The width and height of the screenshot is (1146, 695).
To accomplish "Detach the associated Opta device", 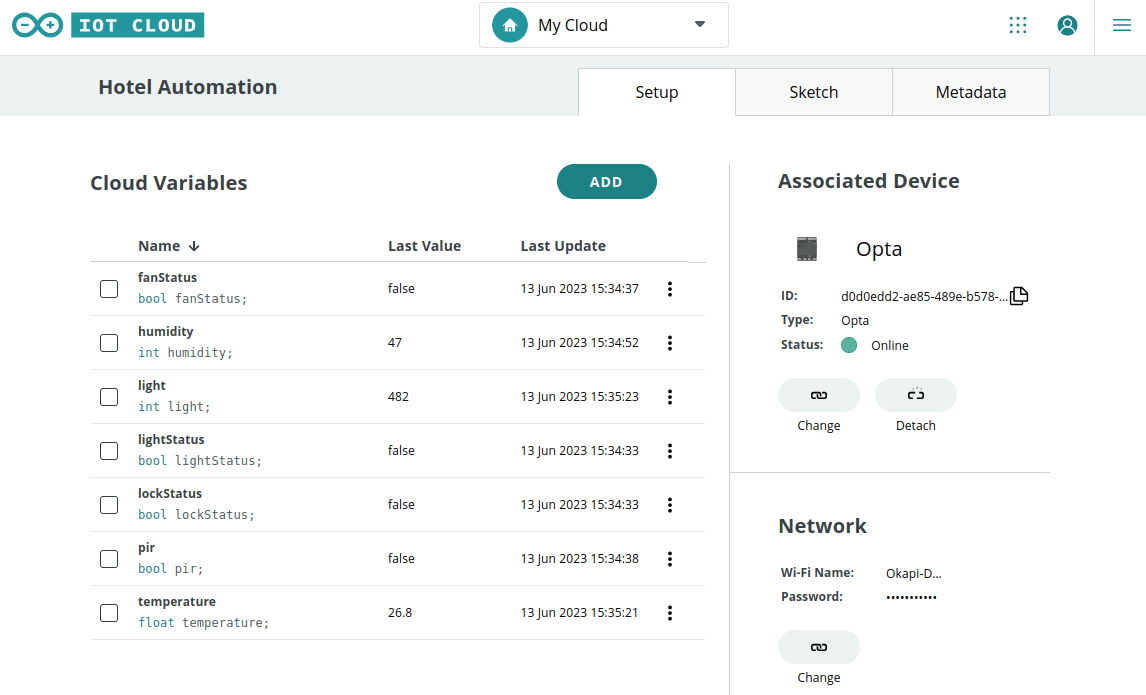I will coord(915,395).
